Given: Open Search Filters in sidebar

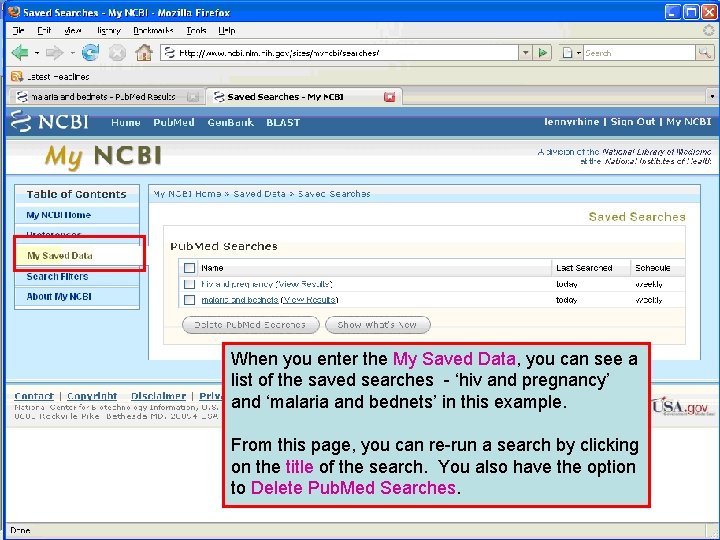Looking at the screenshot, I should pos(57,276).
